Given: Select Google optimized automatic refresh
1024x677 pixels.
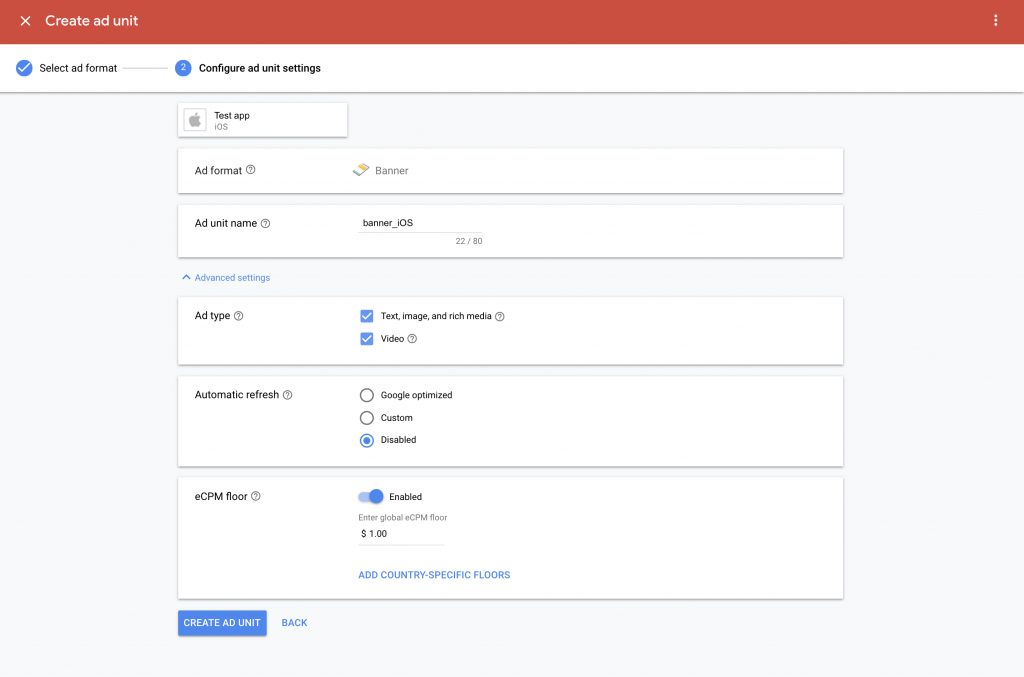Looking at the screenshot, I should click(x=367, y=395).
